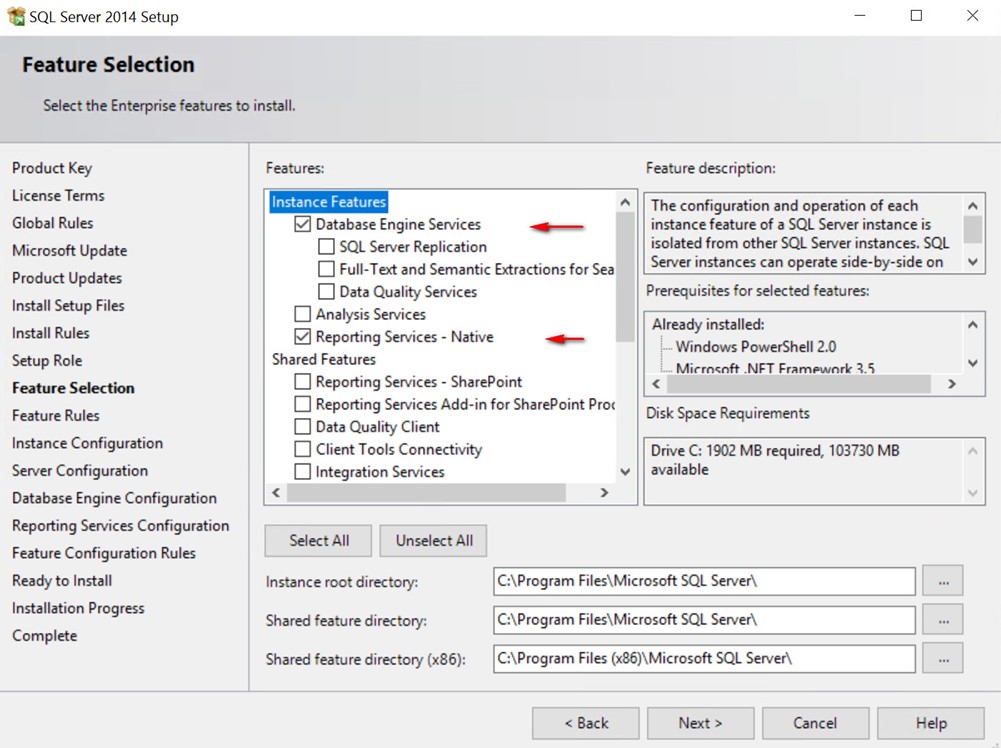The height and width of the screenshot is (748, 1001).
Task: Select the Instance Features tree node
Action: 329,202
